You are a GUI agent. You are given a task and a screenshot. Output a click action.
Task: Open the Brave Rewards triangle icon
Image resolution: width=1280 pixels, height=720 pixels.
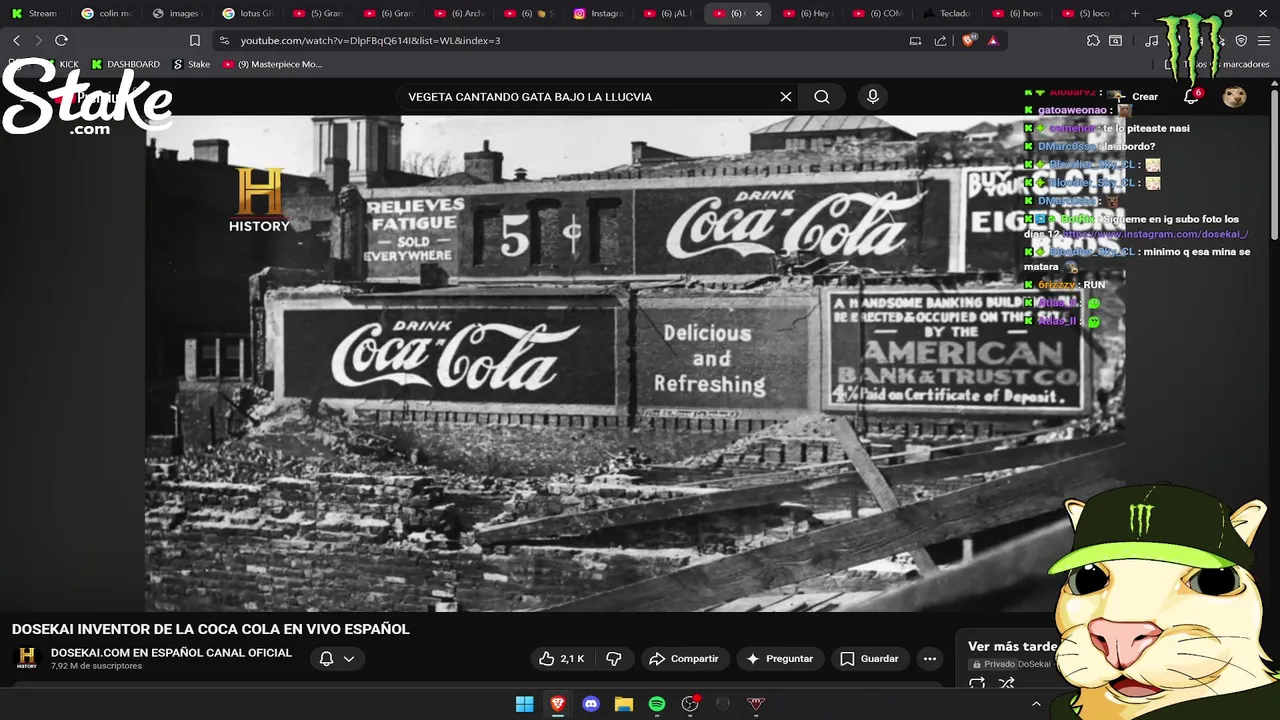[993, 40]
